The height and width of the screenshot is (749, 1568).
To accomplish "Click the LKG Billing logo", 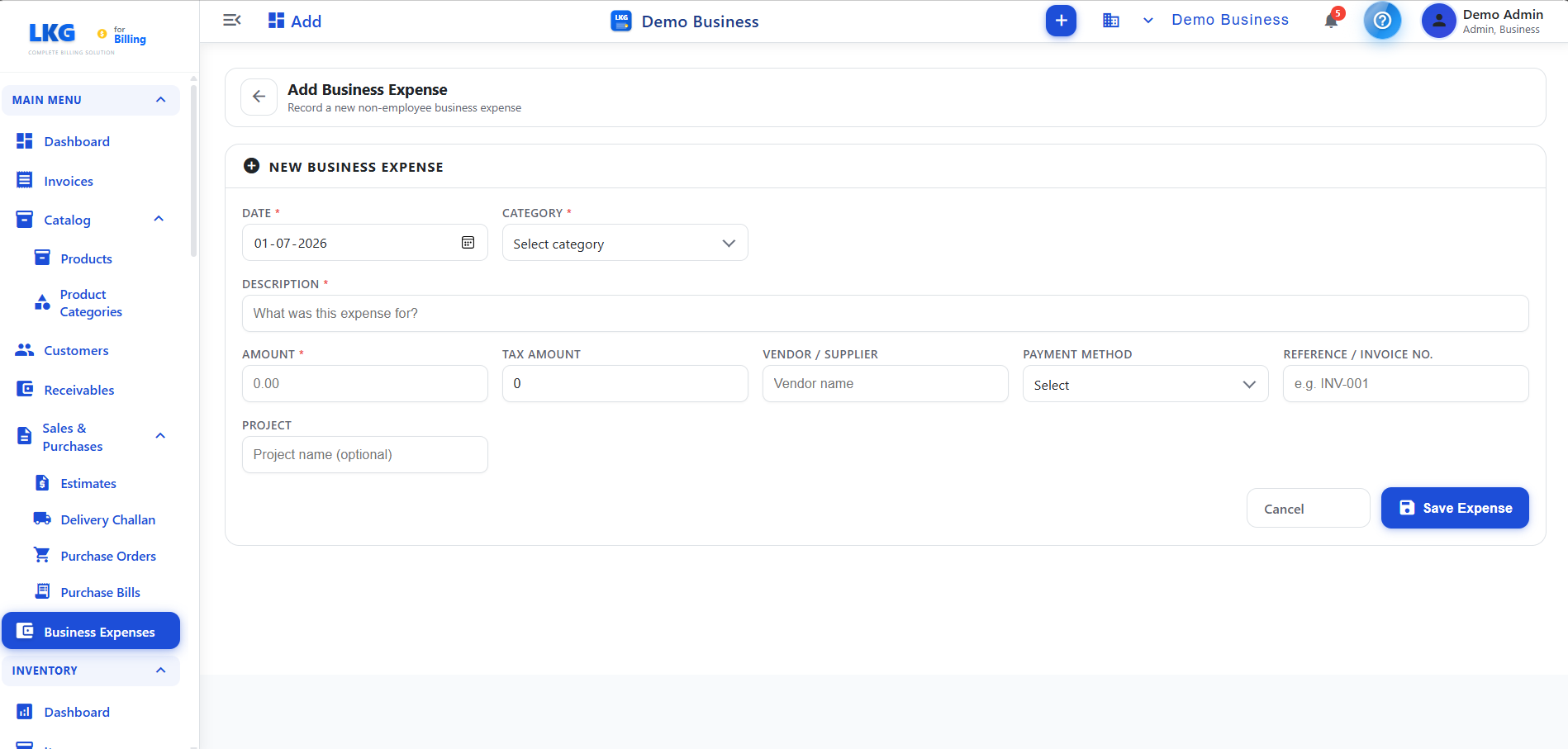I will pyautogui.click(x=88, y=37).
